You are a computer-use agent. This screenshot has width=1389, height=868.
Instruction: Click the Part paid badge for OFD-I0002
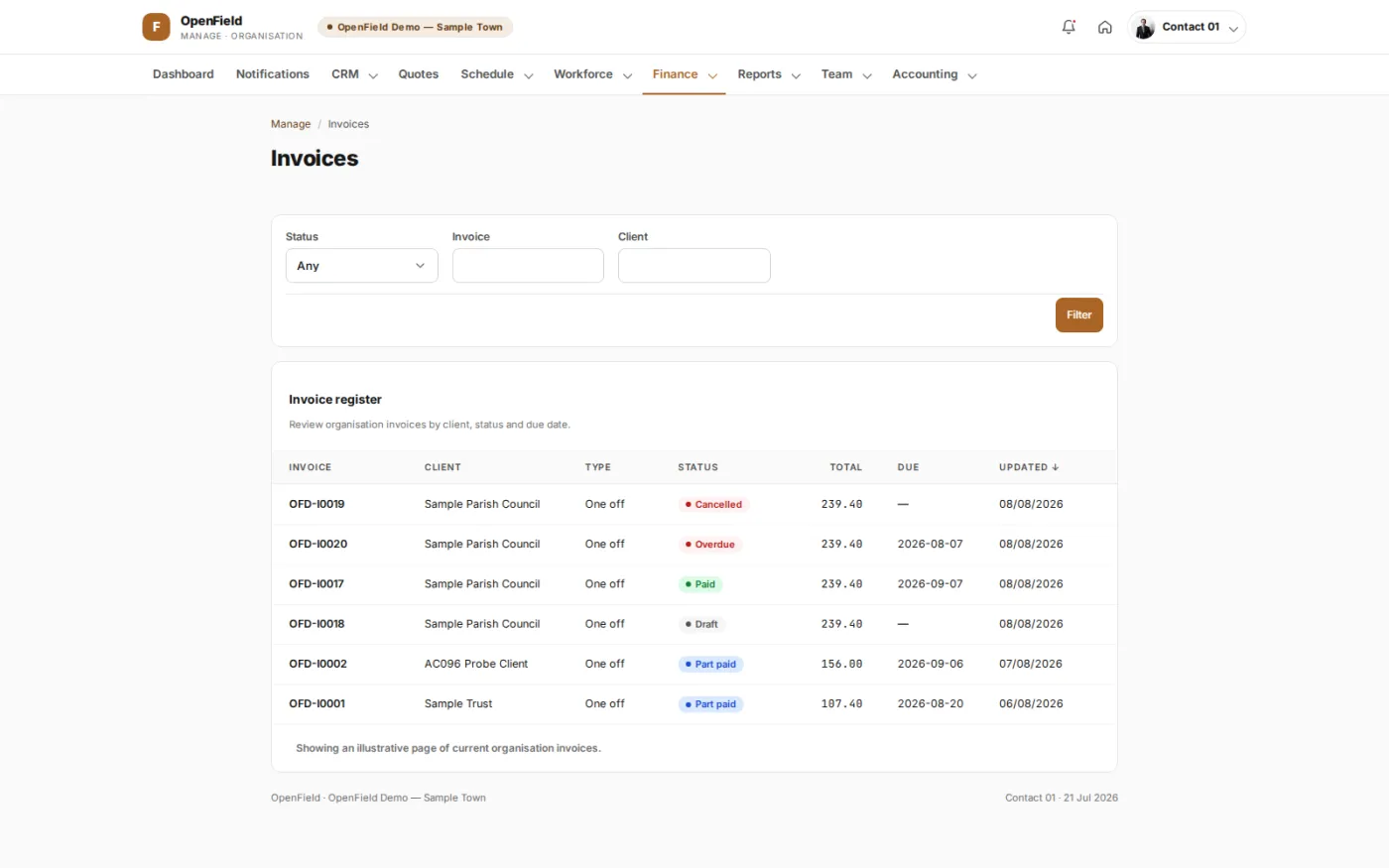point(710,664)
